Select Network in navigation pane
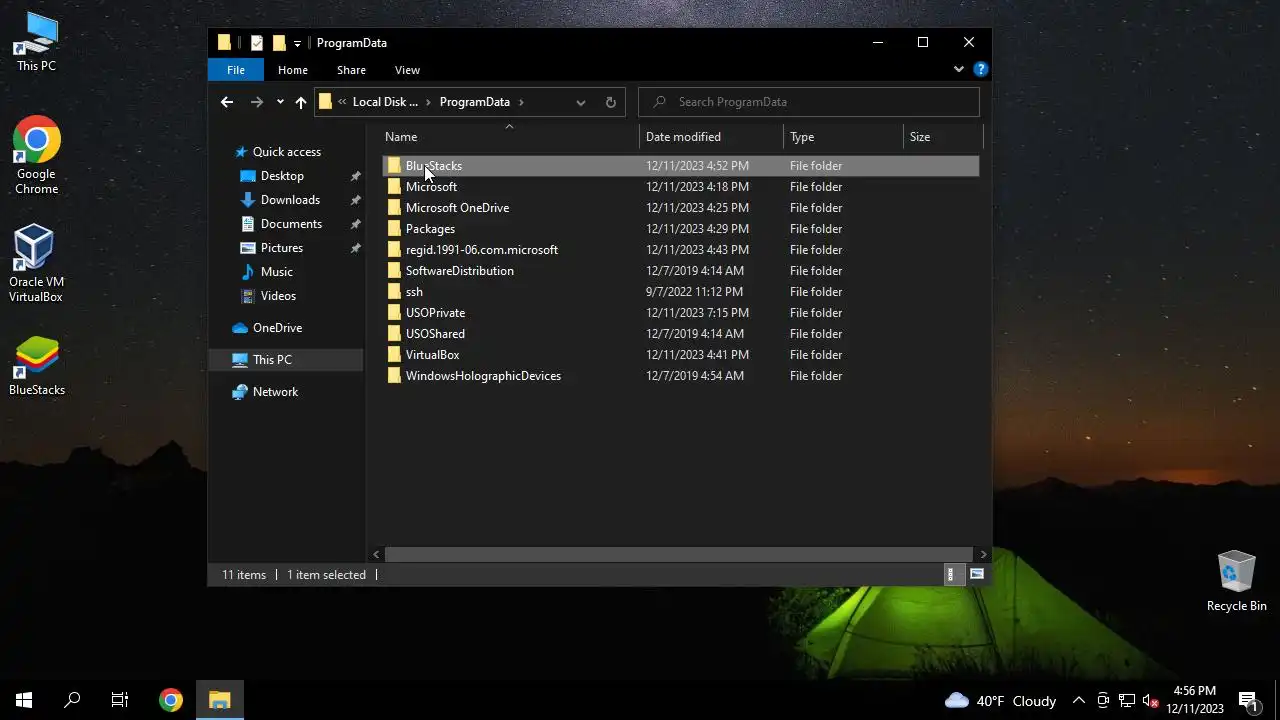The height and width of the screenshot is (720, 1280). point(275,392)
